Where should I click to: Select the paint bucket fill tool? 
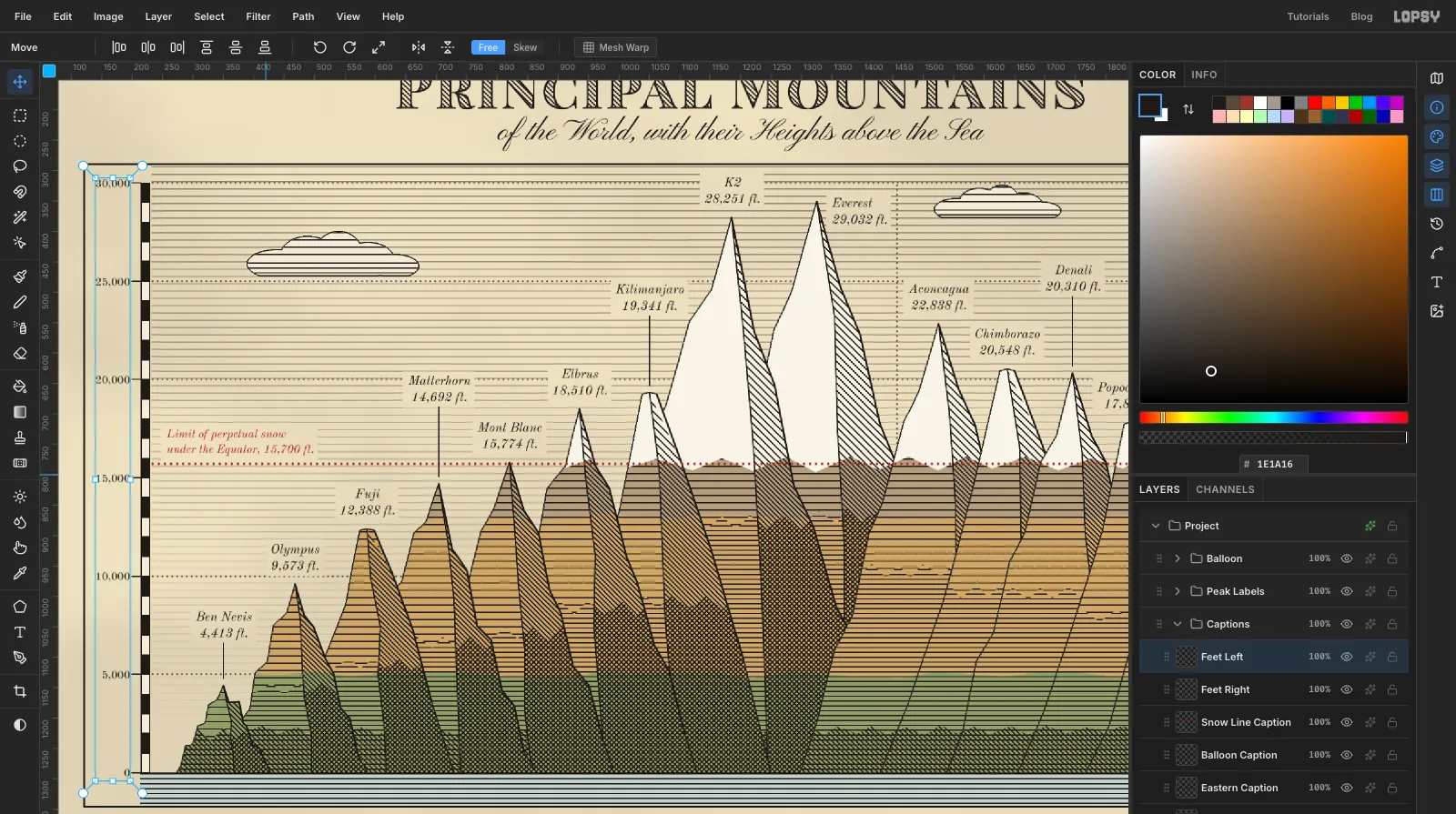coord(20,387)
